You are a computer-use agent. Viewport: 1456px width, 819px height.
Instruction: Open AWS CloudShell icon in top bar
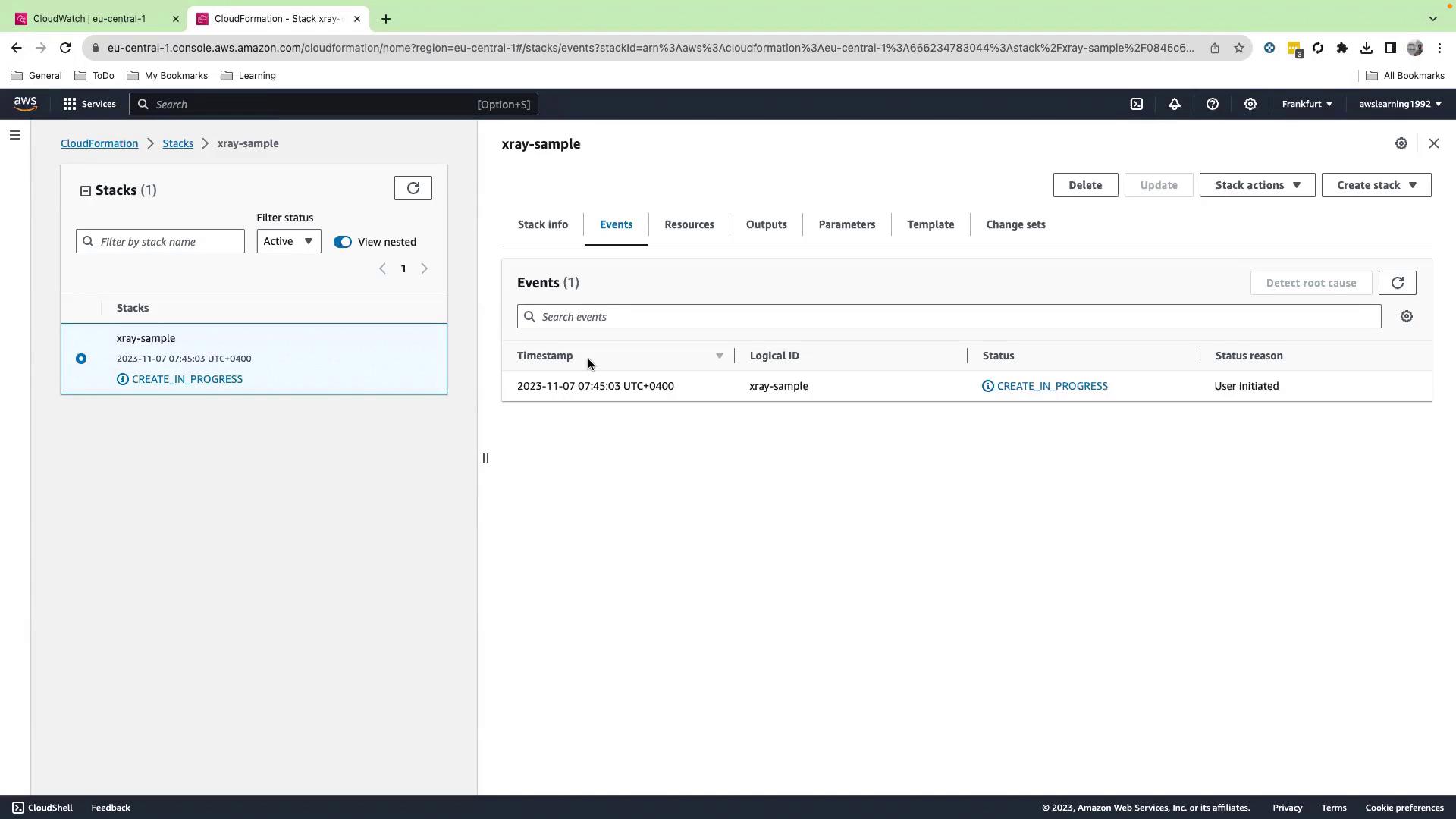click(1136, 105)
